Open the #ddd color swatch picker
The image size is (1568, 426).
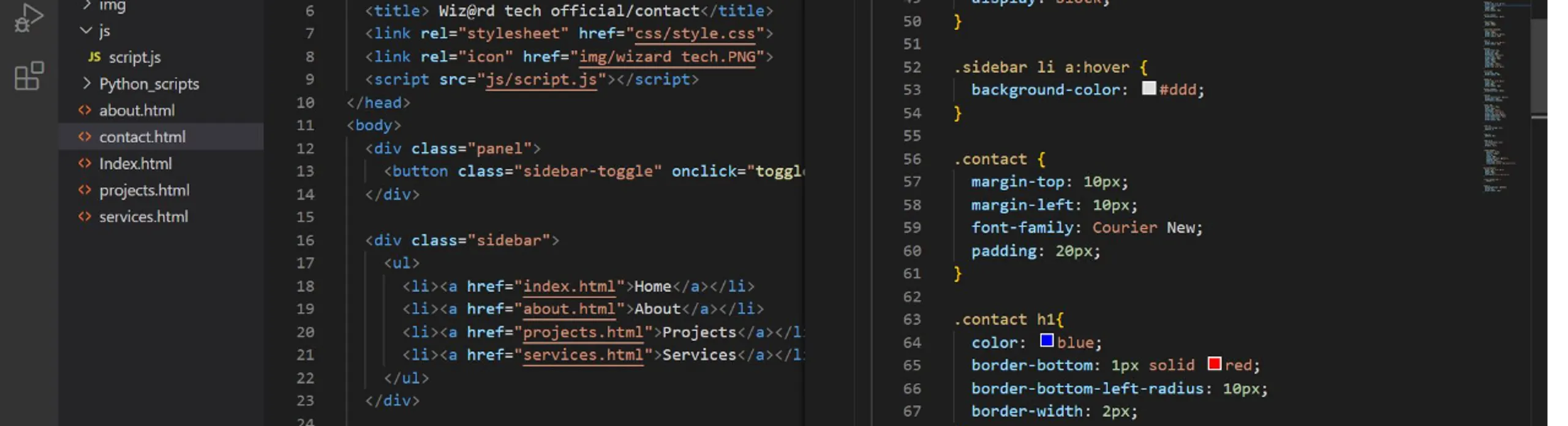[x=1148, y=89]
